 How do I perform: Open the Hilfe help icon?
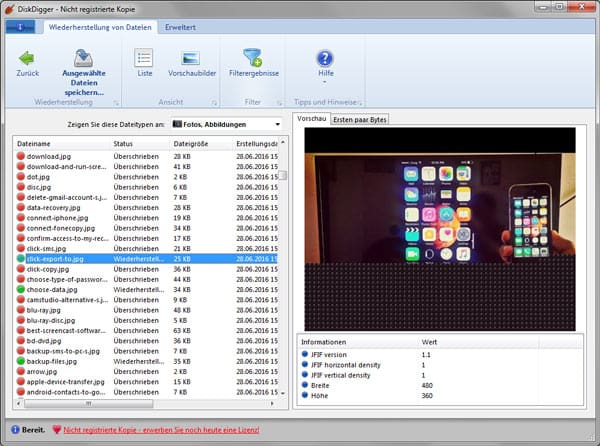coord(324,59)
